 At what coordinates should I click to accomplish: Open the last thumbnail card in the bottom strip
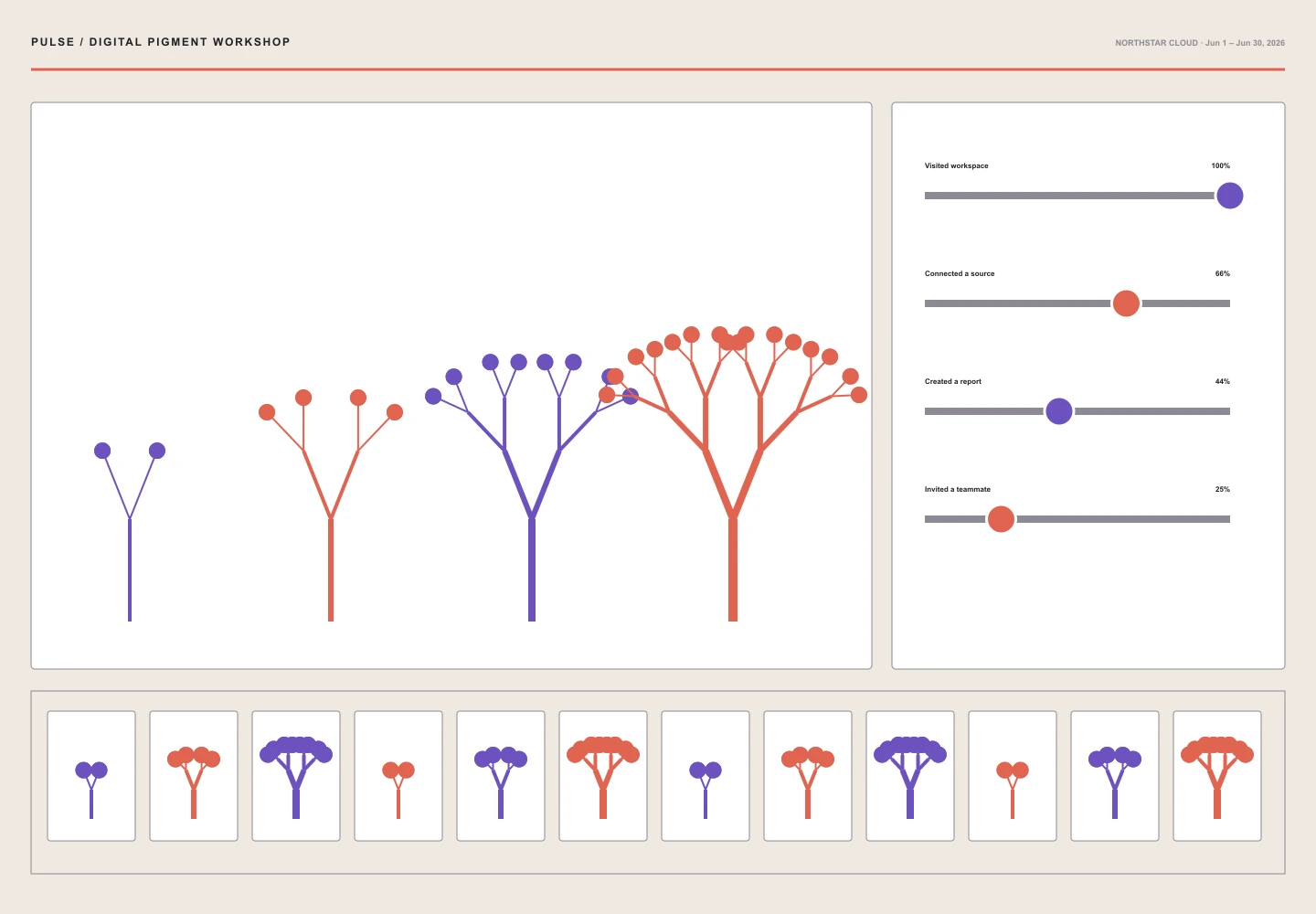point(1217,776)
